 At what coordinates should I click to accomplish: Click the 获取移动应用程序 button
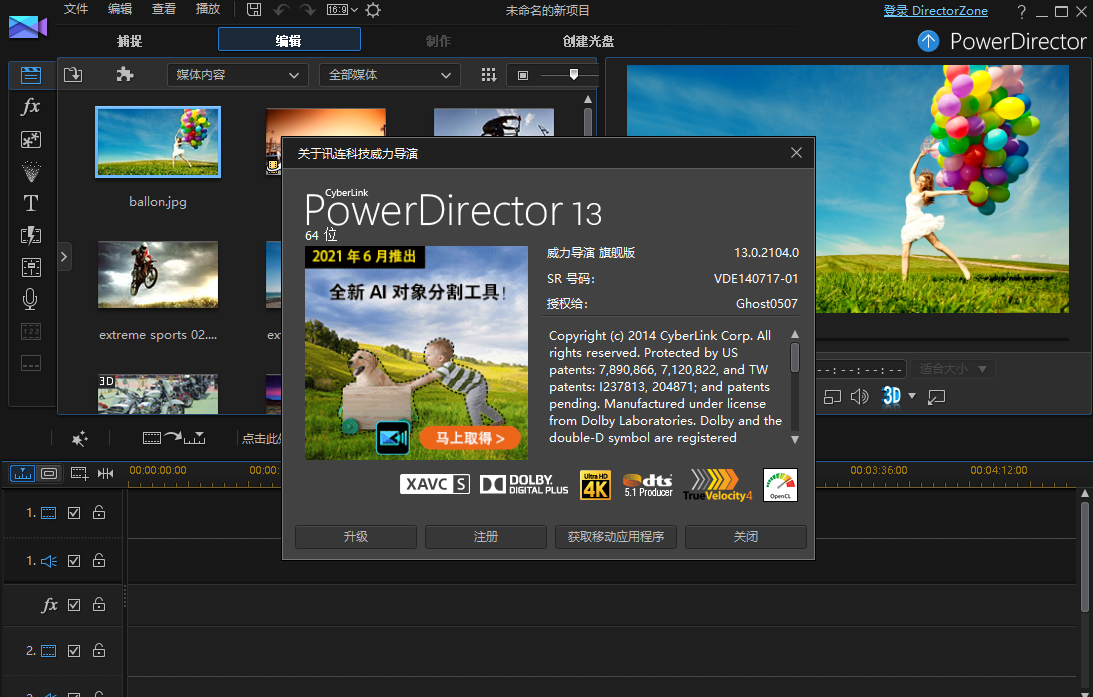point(616,537)
